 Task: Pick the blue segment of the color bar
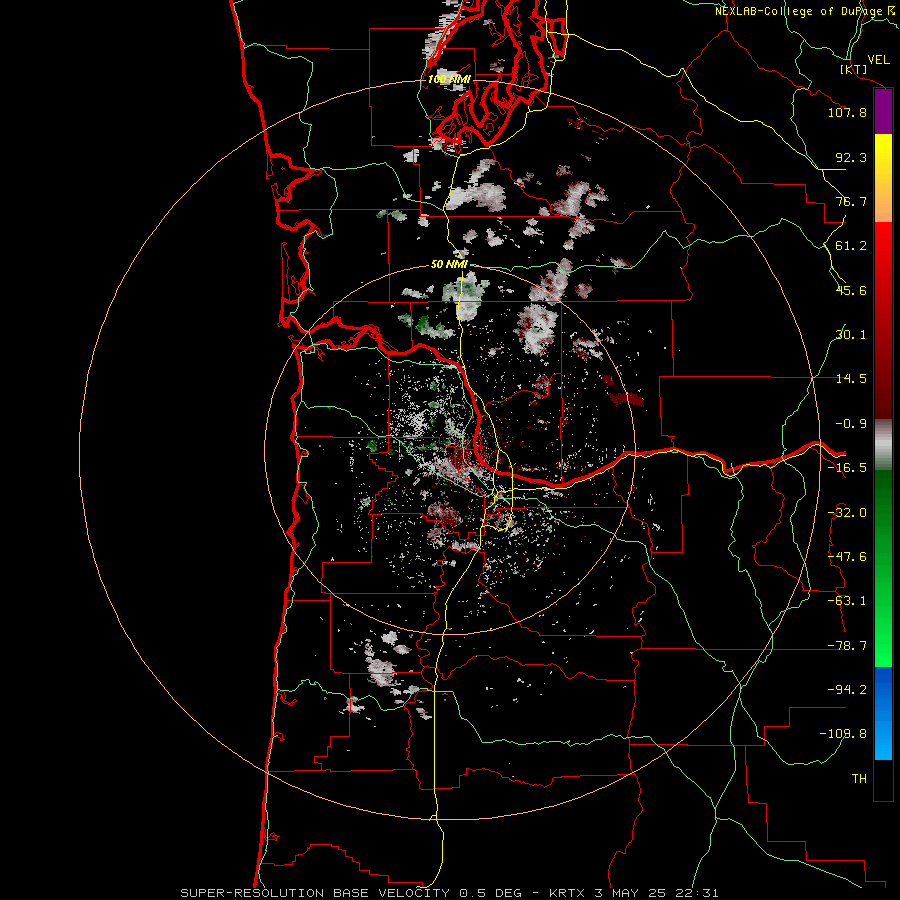click(883, 713)
